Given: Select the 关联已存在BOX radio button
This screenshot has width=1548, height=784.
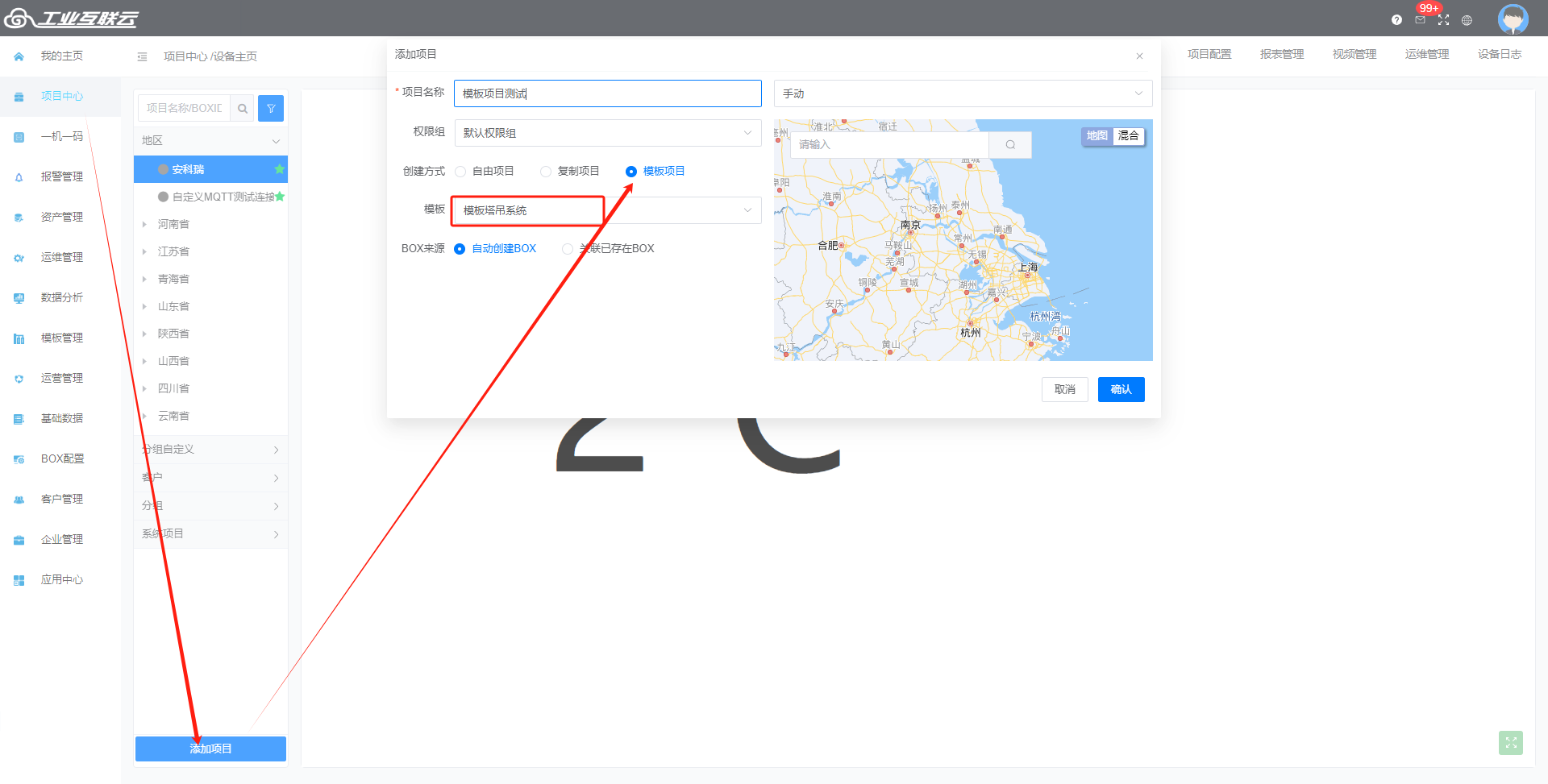Looking at the screenshot, I should click(x=568, y=249).
